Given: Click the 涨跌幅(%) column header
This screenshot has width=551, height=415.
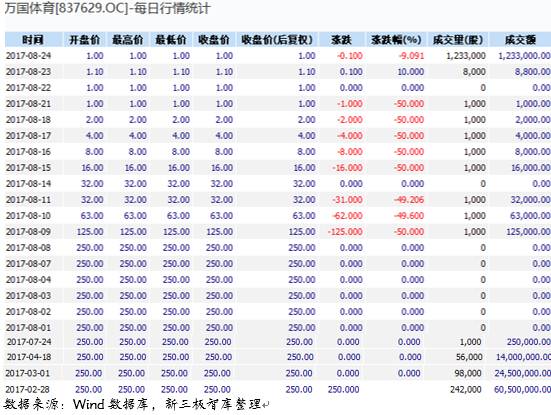Looking at the screenshot, I should [x=396, y=40].
